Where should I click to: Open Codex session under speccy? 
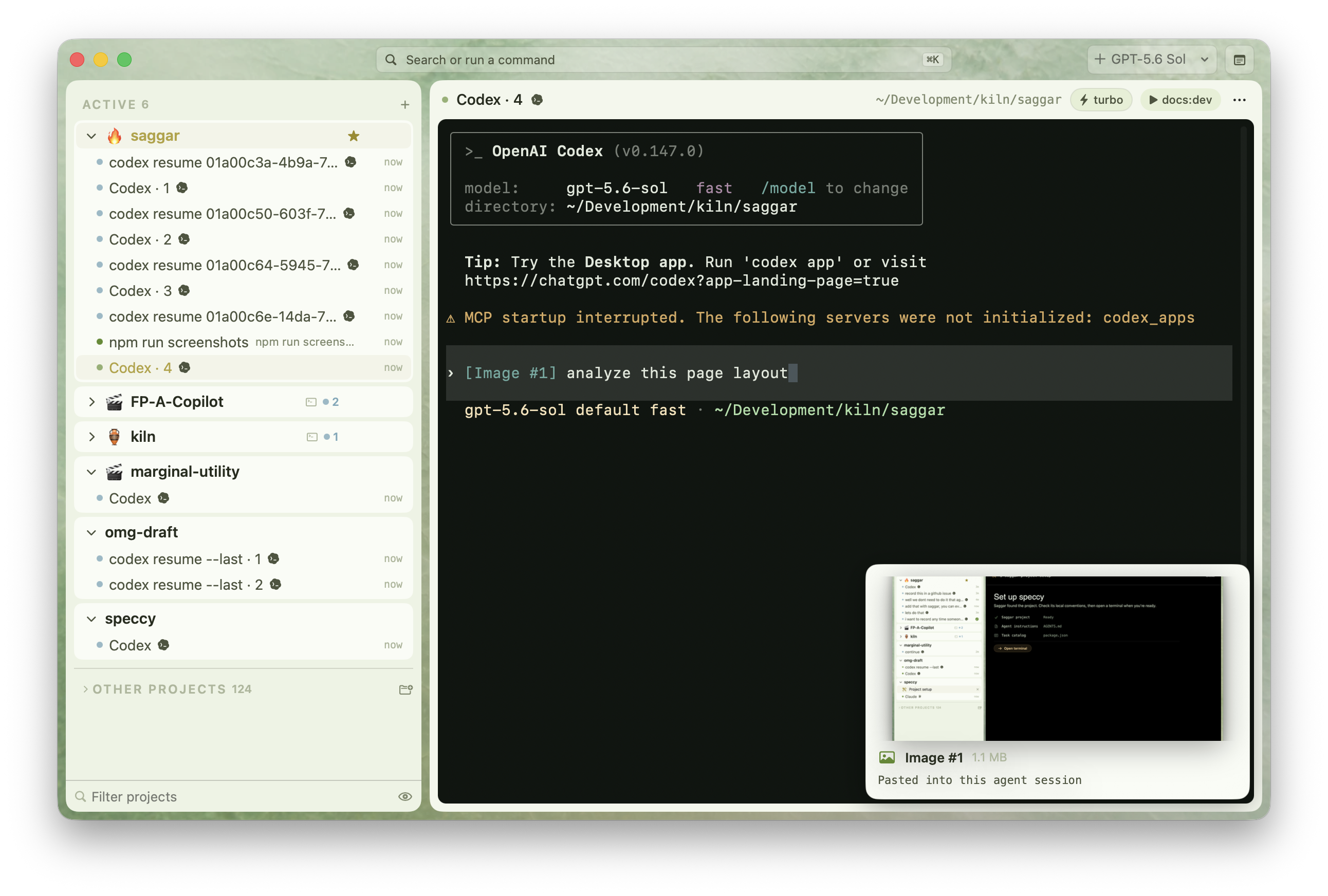243,645
